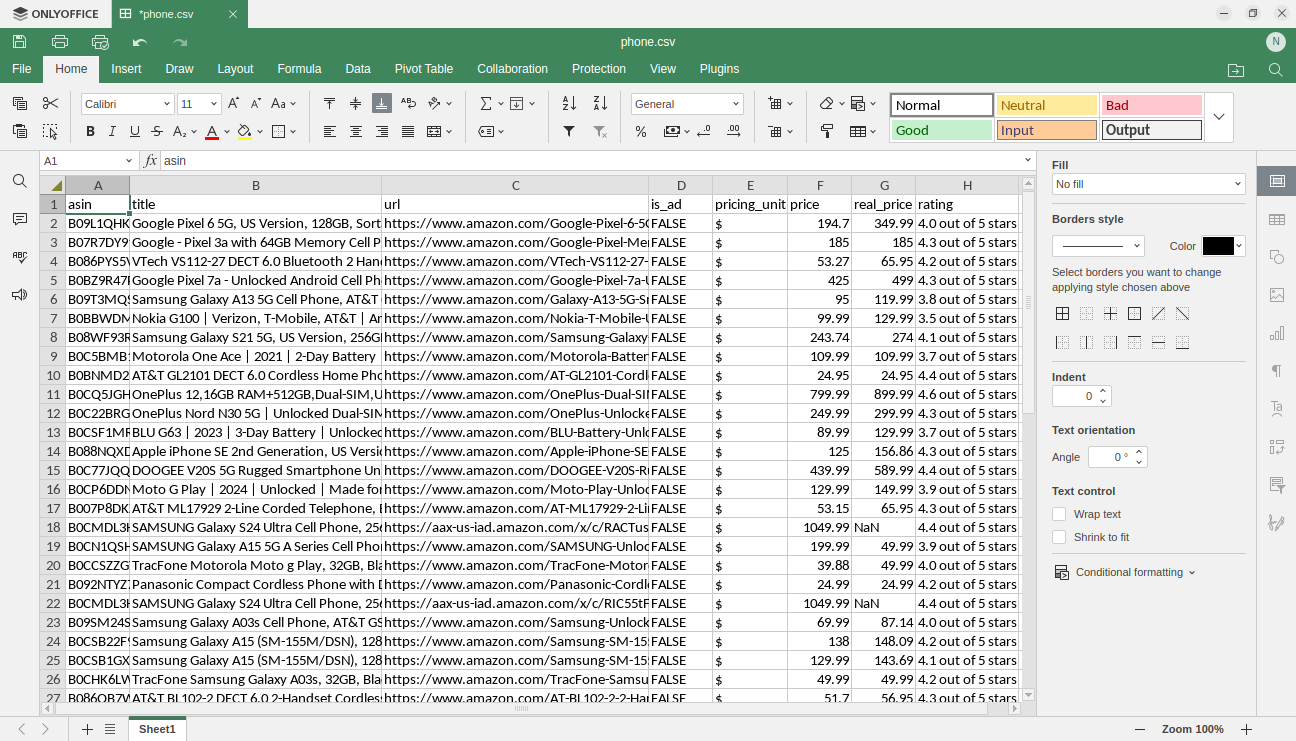Open the border Color black swatch
Image resolution: width=1296 pixels, height=741 pixels.
1217,246
